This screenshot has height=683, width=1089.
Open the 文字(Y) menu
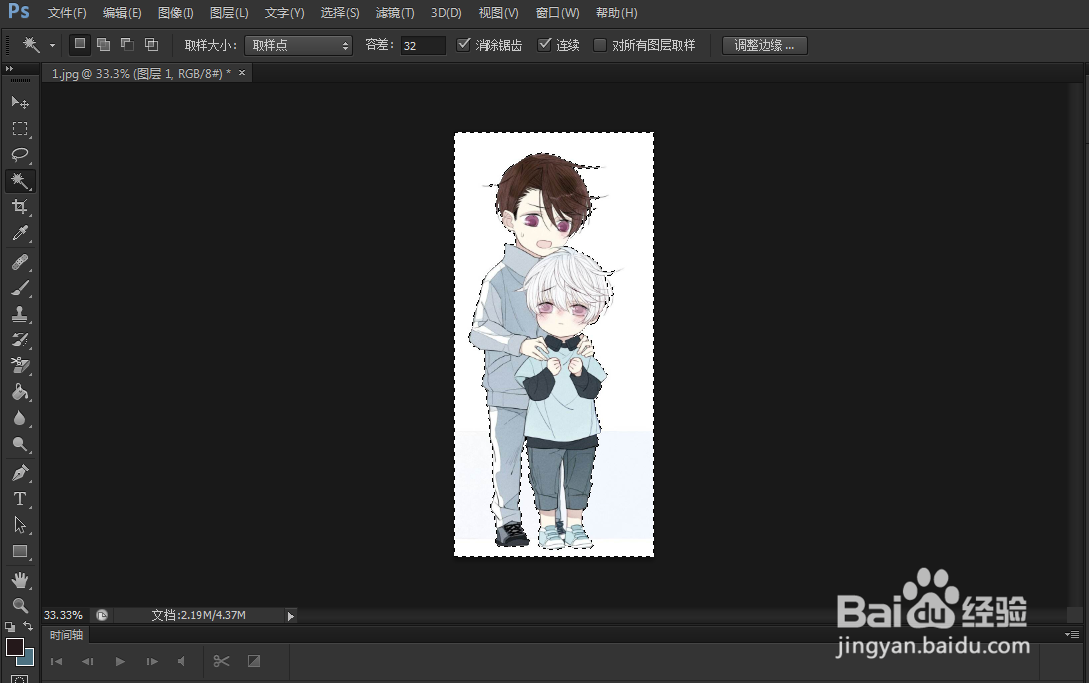point(284,13)
